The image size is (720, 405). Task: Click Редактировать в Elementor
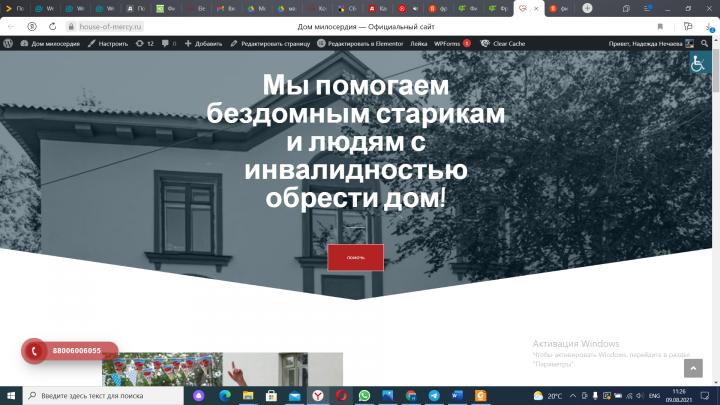pyautogui.click(x=360, y=44)
